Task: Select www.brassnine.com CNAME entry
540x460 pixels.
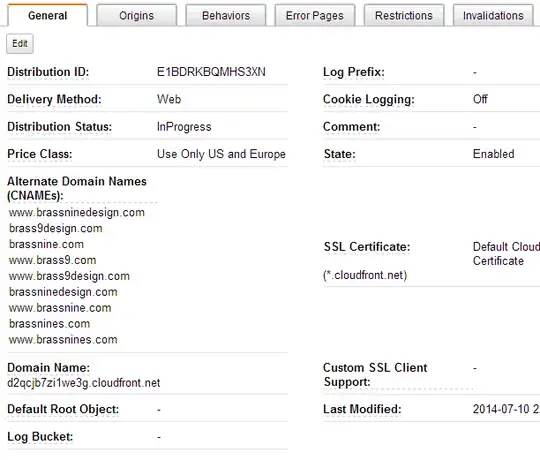Action: click(x=60, y=308)
